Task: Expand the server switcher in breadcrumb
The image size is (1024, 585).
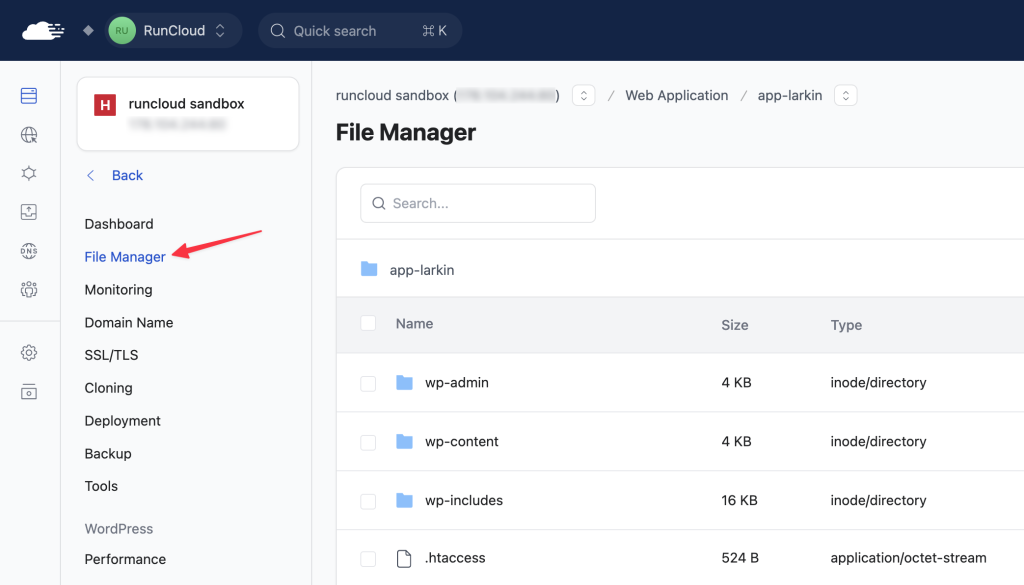Action: [584, 95]
